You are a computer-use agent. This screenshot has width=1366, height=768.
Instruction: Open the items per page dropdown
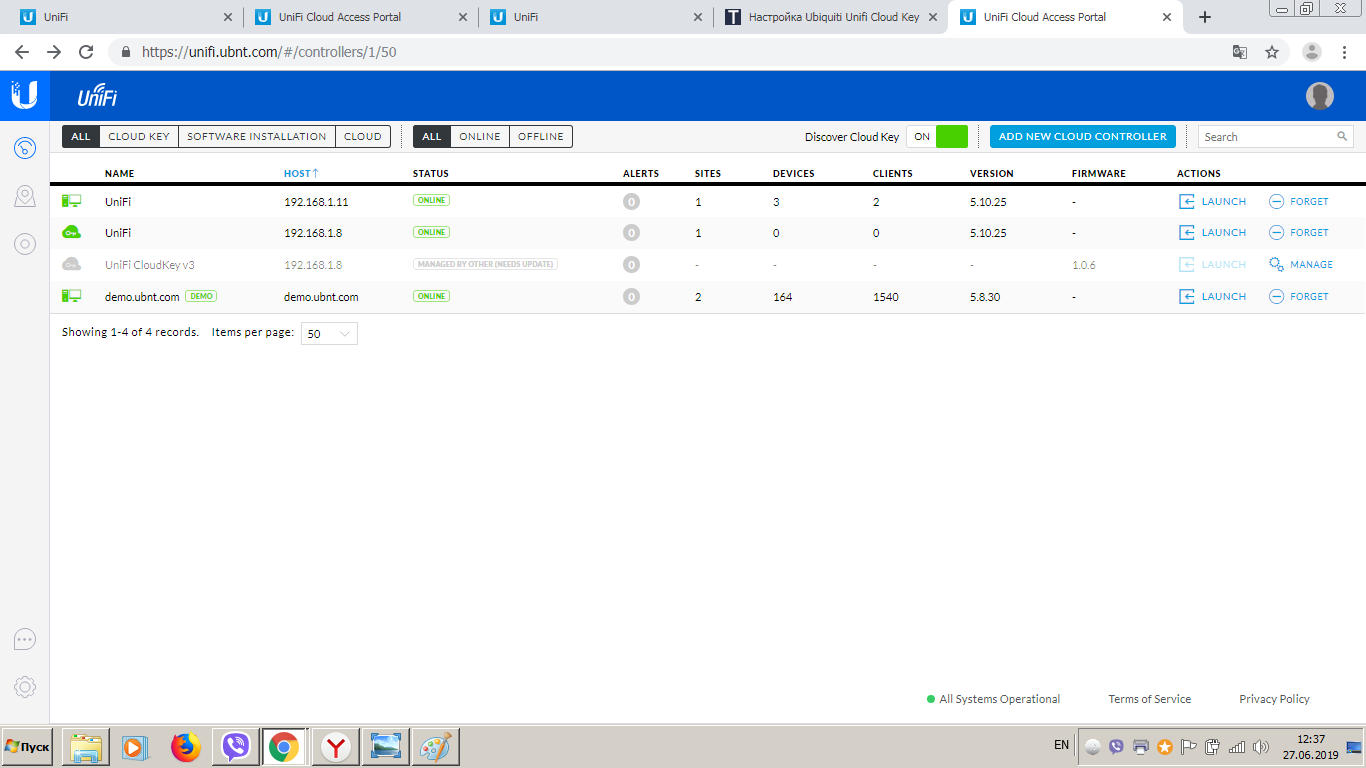tap(329, 334)
